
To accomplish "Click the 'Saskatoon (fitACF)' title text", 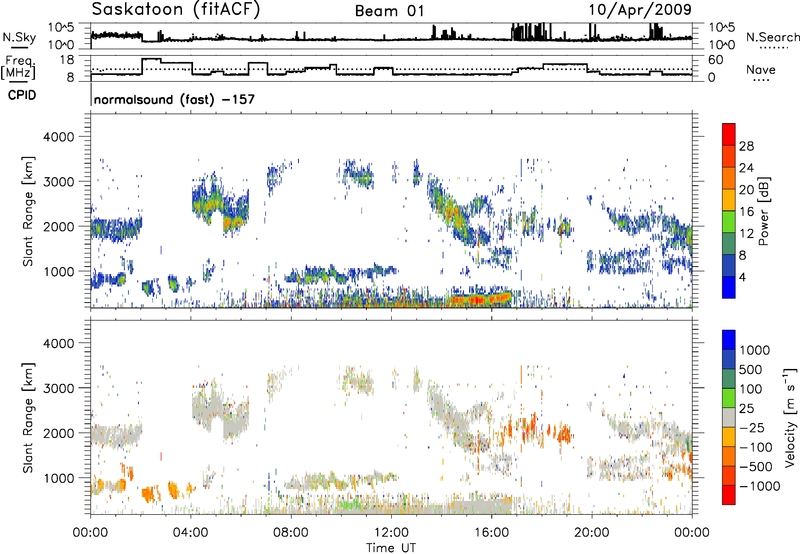I will coord(176,10).
